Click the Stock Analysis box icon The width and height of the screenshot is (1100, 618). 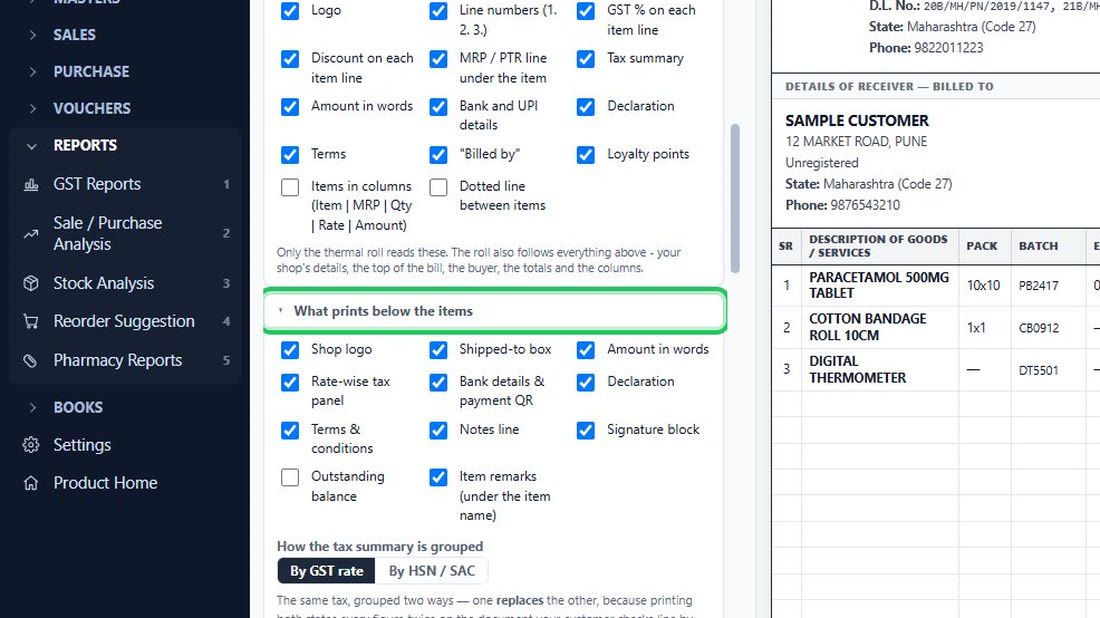[x=31, y=283]
